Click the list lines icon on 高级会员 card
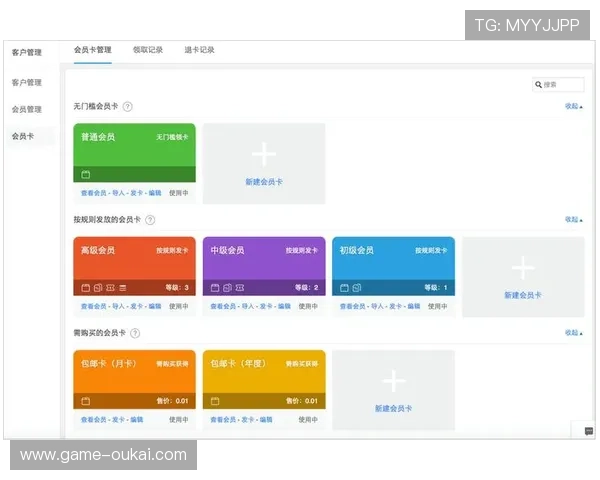 (122, 288)
